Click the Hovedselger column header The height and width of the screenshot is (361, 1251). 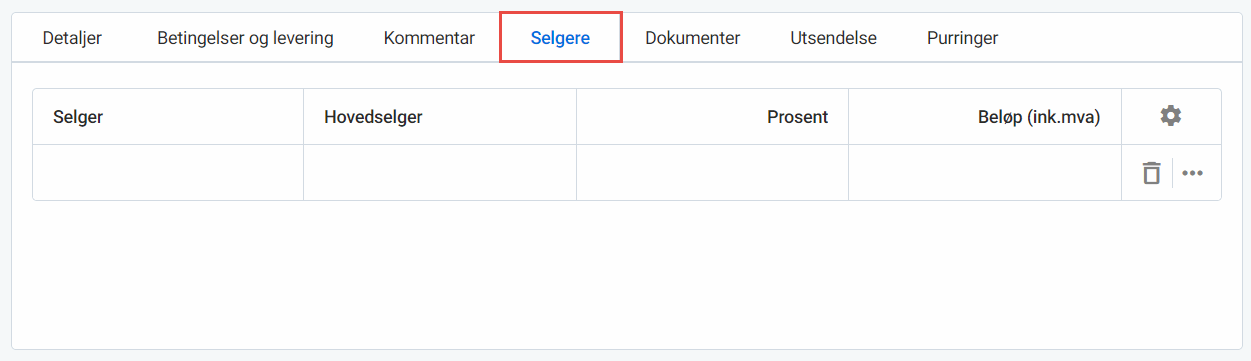373,117
